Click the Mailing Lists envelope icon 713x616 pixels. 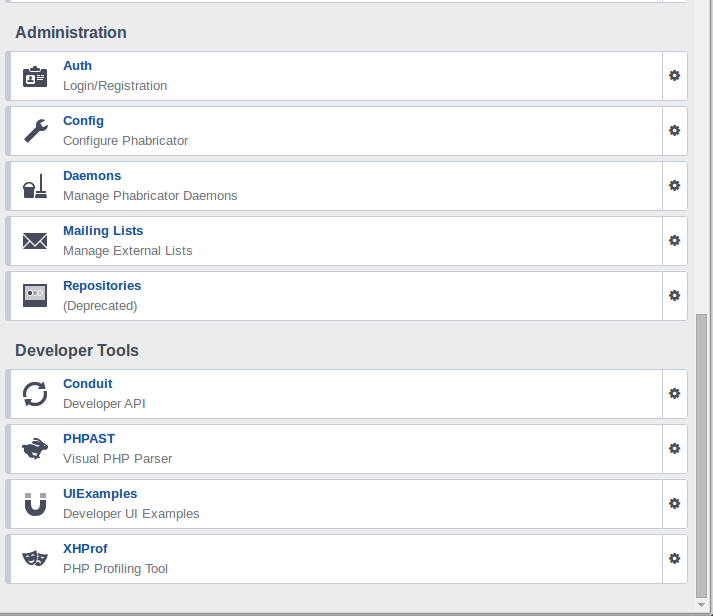[x=35, y=241]
